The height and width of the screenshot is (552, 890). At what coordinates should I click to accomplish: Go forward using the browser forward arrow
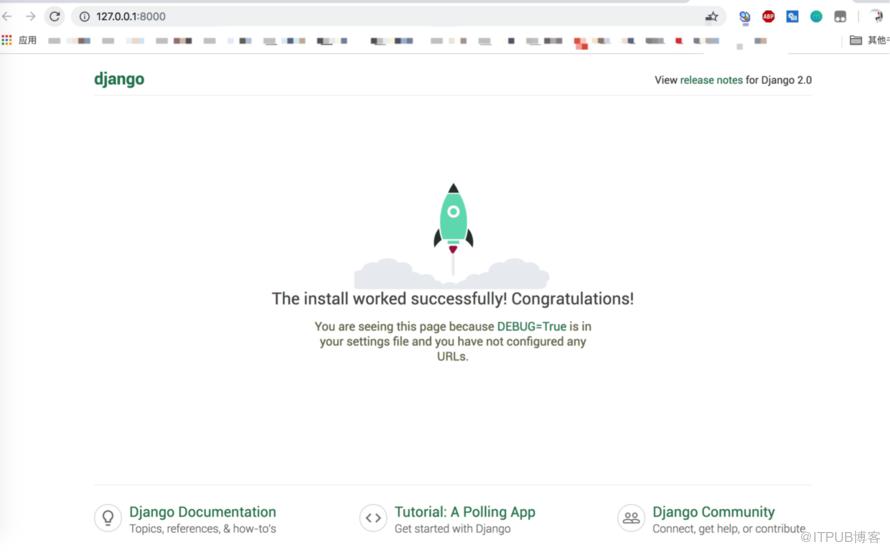pyautogui.click(x=31, y=16)
